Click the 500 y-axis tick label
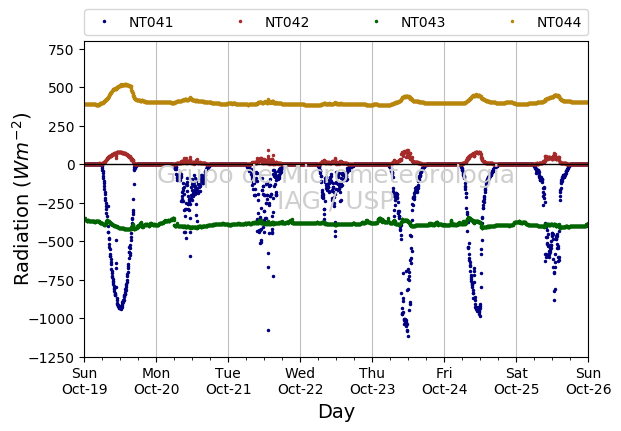 tap(61, 88)
